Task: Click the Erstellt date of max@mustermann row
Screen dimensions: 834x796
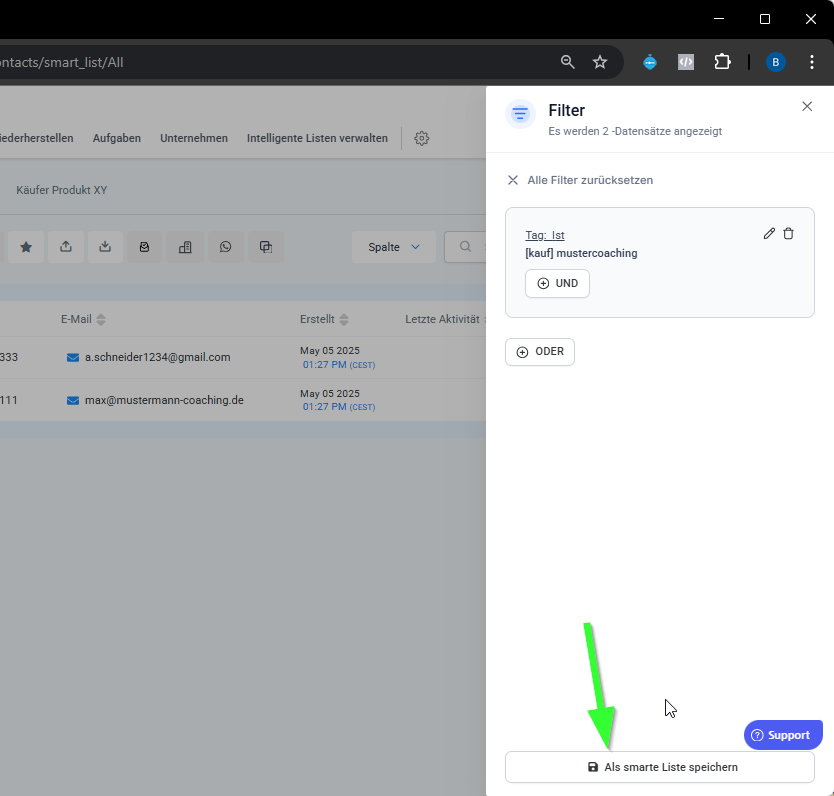Action: point(337,400)
